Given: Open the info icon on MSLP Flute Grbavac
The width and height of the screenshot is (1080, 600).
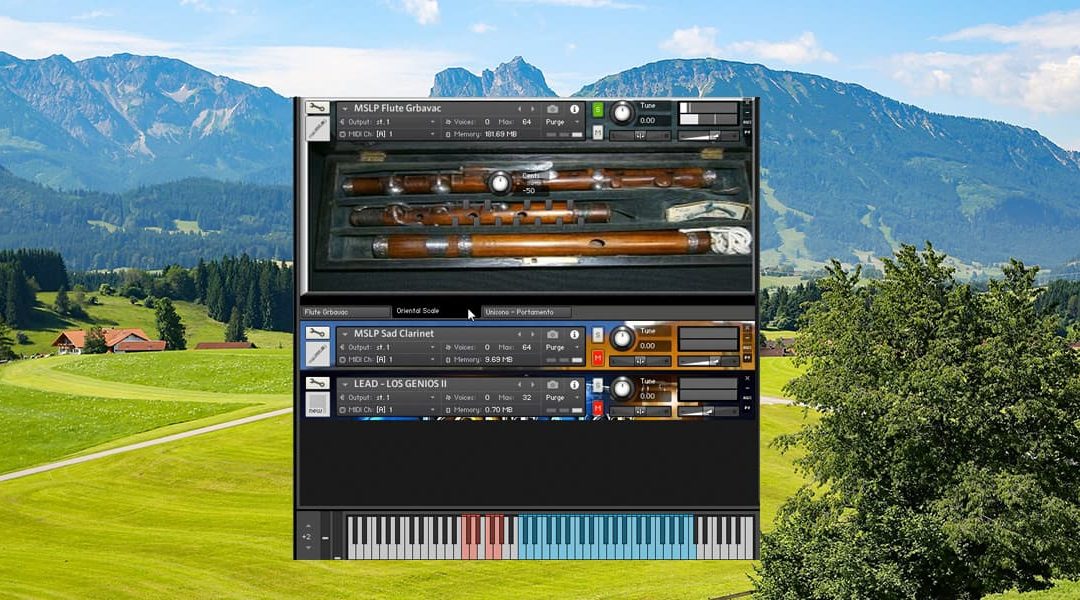Looking at the screenshot, I should point(574,109).
